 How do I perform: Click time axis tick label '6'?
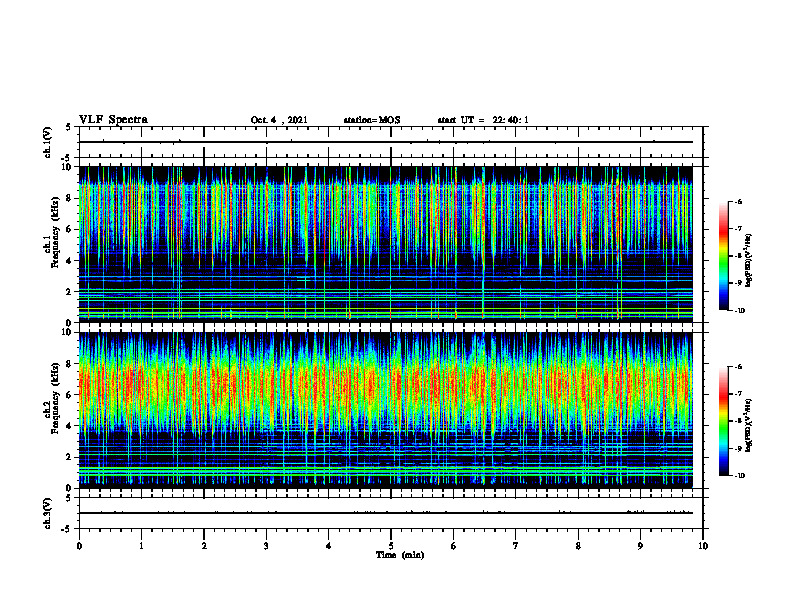[x=454, y=546]
